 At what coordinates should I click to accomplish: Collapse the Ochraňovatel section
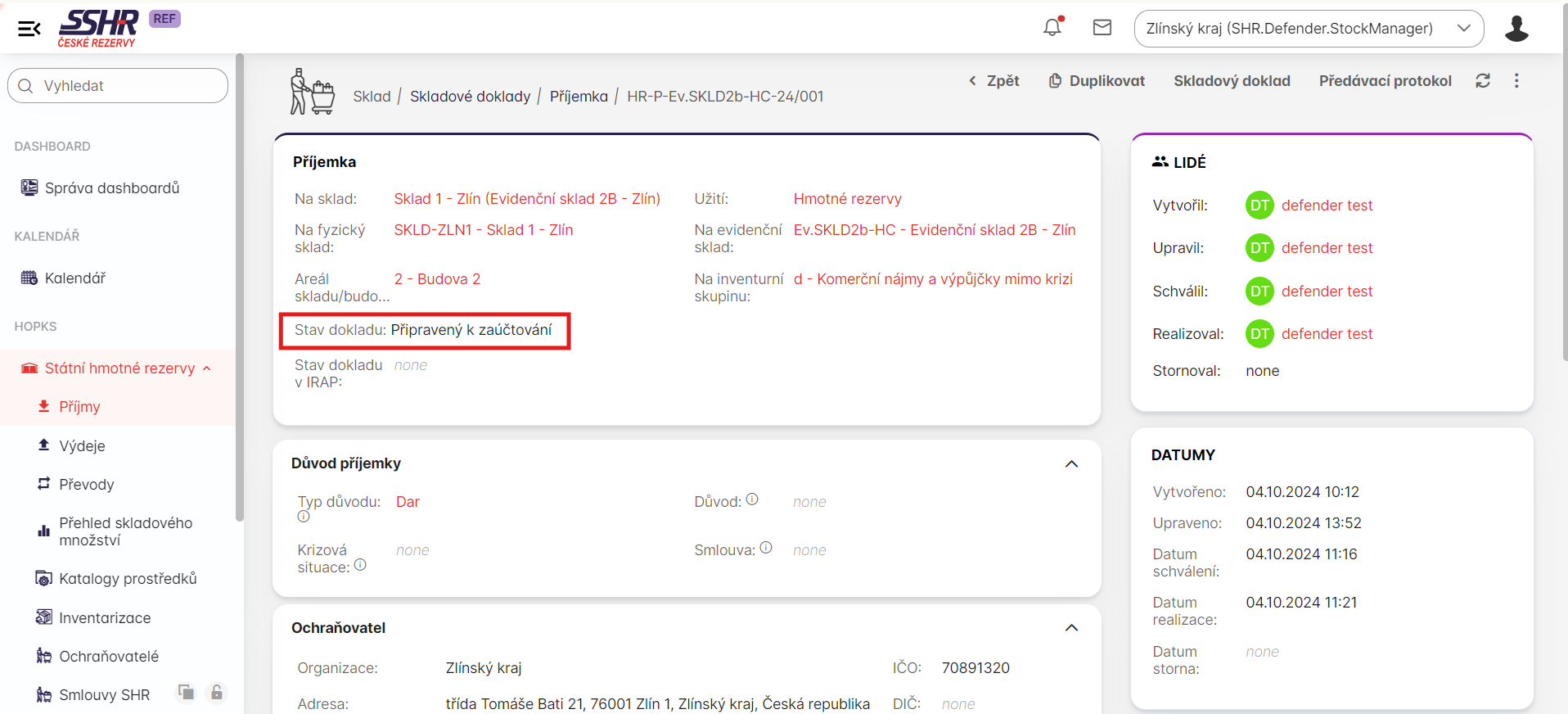click(1071, 628)
